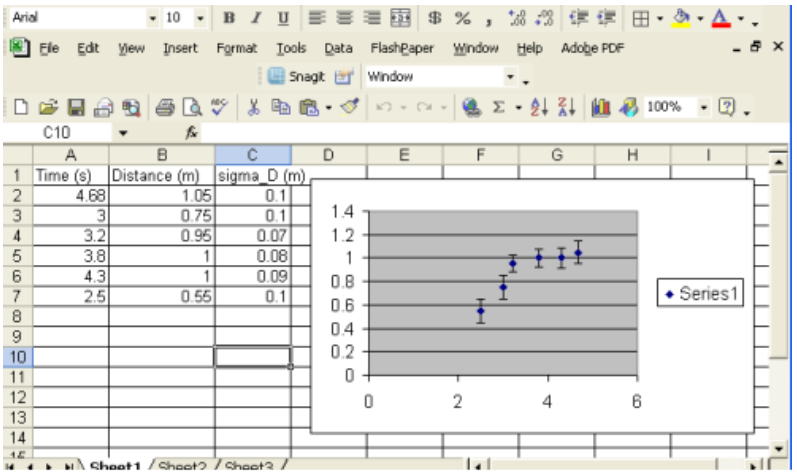Expand the zoom percentage dropdown
Screen dimensions: 797x473
click(704, 107)
